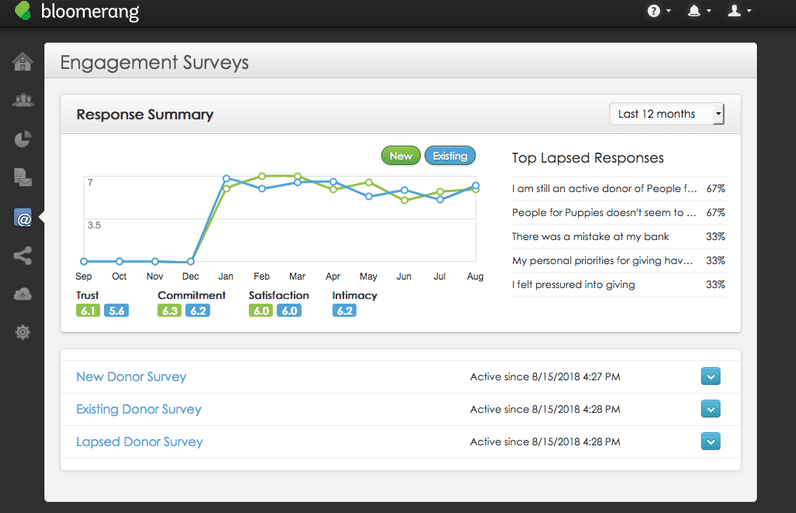796x513 pixels.
Task: Toggle the Existing series in the chart
Action: [450, 156]
